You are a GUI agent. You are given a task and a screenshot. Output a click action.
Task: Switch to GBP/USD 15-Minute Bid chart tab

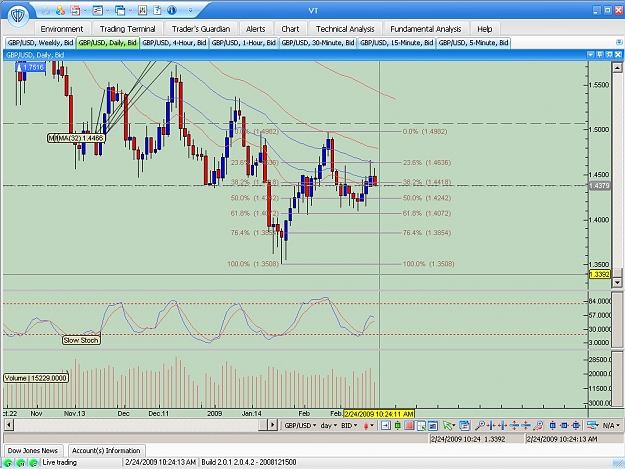pyautogui.click(x=397, y=43)
